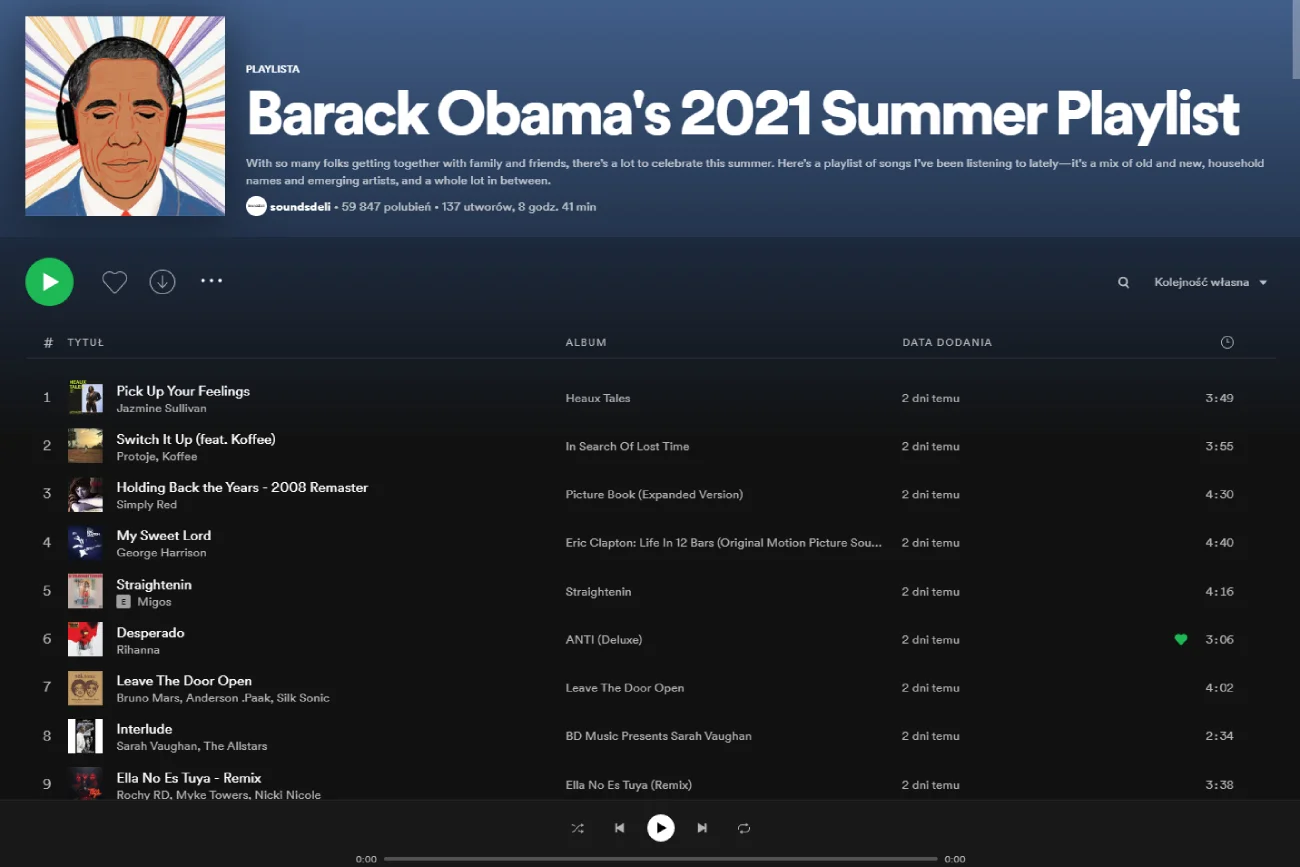Open the In Search Of Lost Time album
This screenshot has height=867, width=1300.
pyautogui.click(x=627, y=446)
